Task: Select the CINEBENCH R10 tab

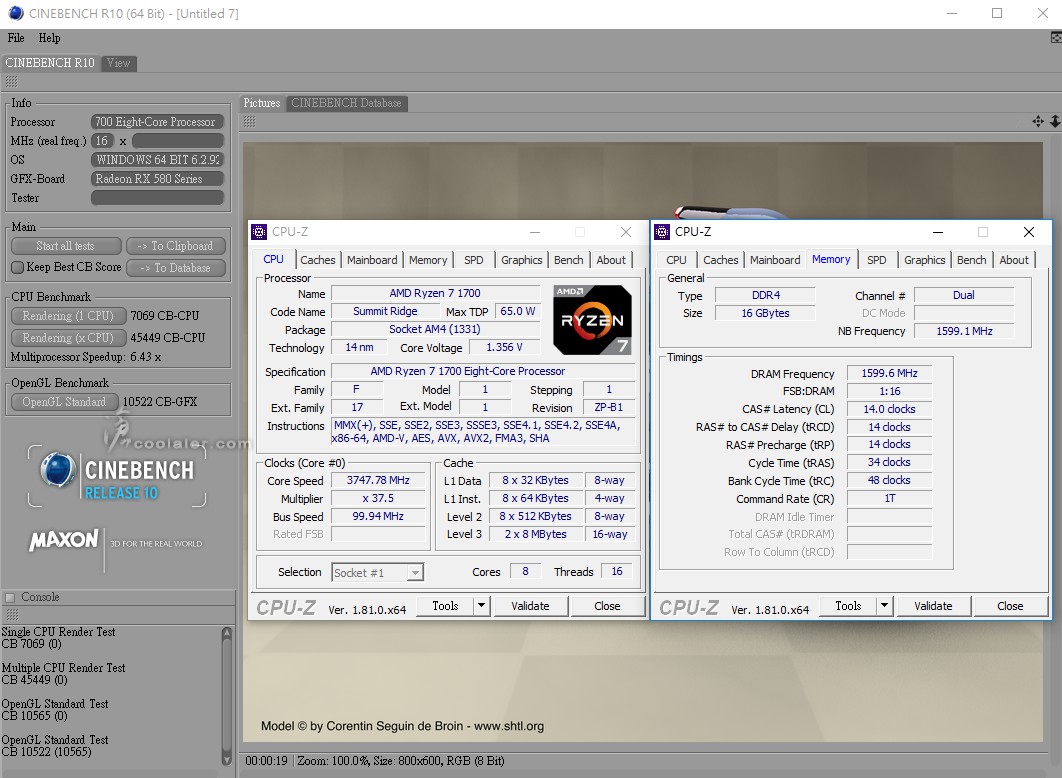Action: [x=50, y=63]
